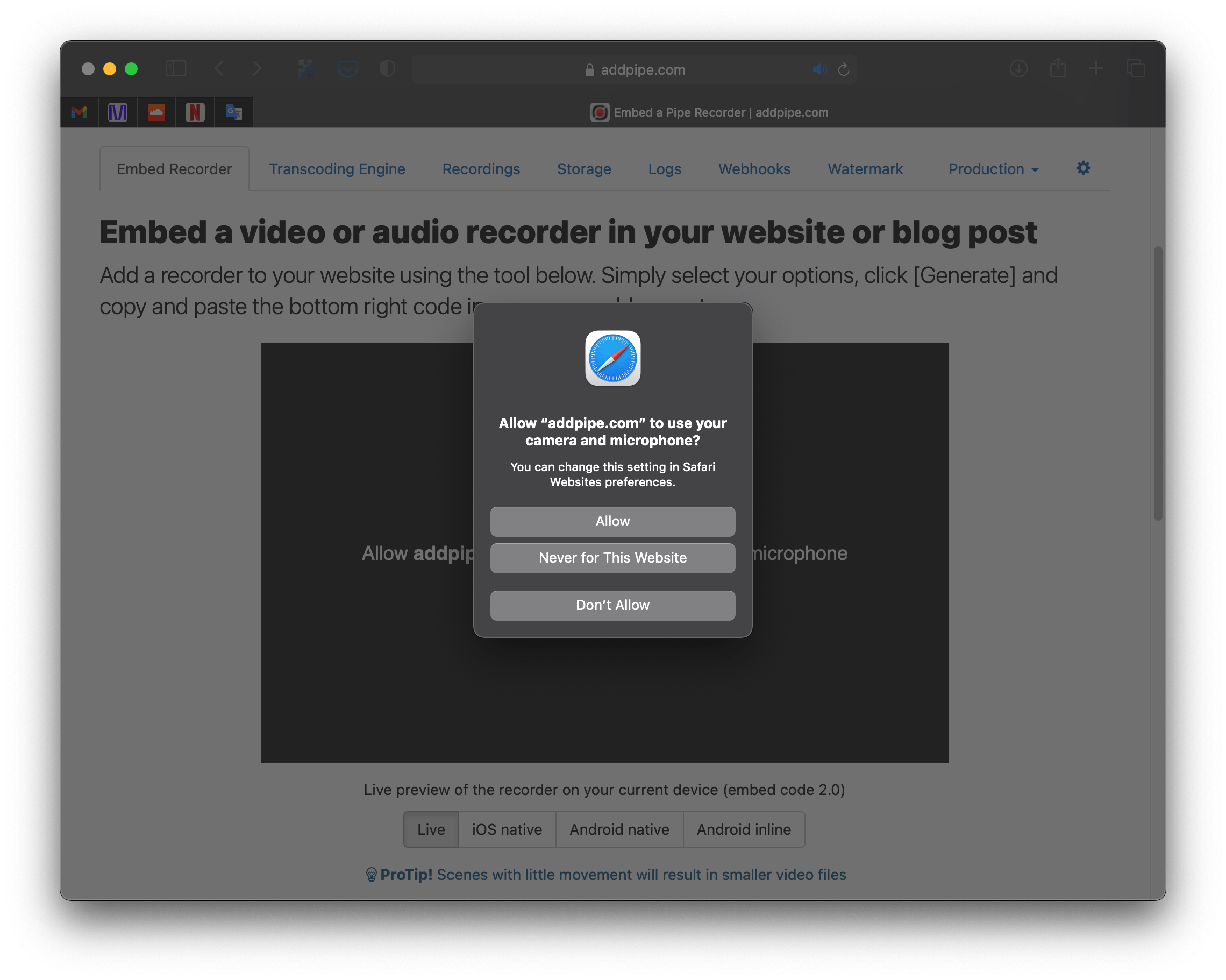Image resolution: width=1226 pixels, height=980 pixels.
Task: Click the addpipe.com favicon icon
Action: pyautogui.click(x=600, y=112)
